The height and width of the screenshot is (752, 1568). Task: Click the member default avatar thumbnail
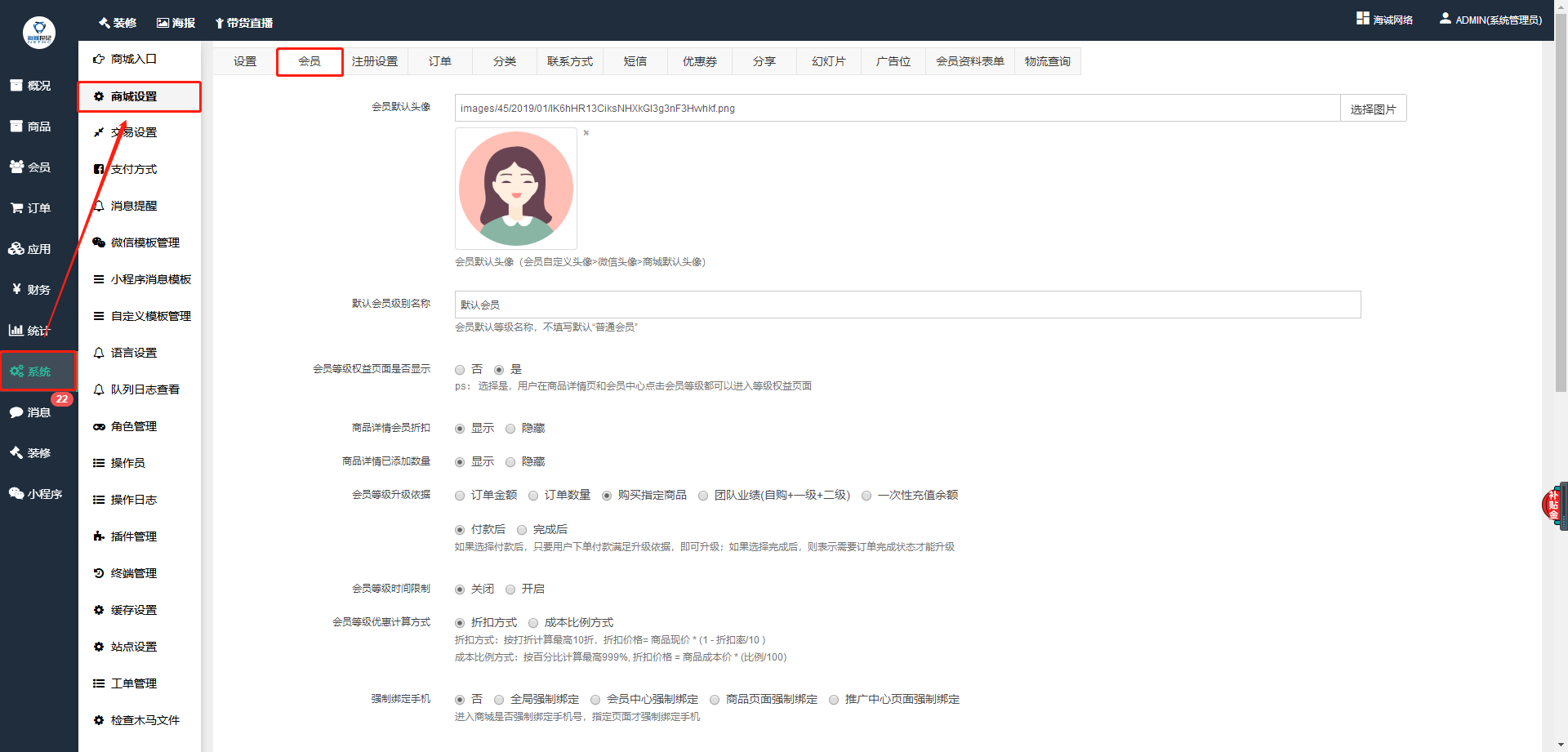pyautogui.click(x=516, y=189)
